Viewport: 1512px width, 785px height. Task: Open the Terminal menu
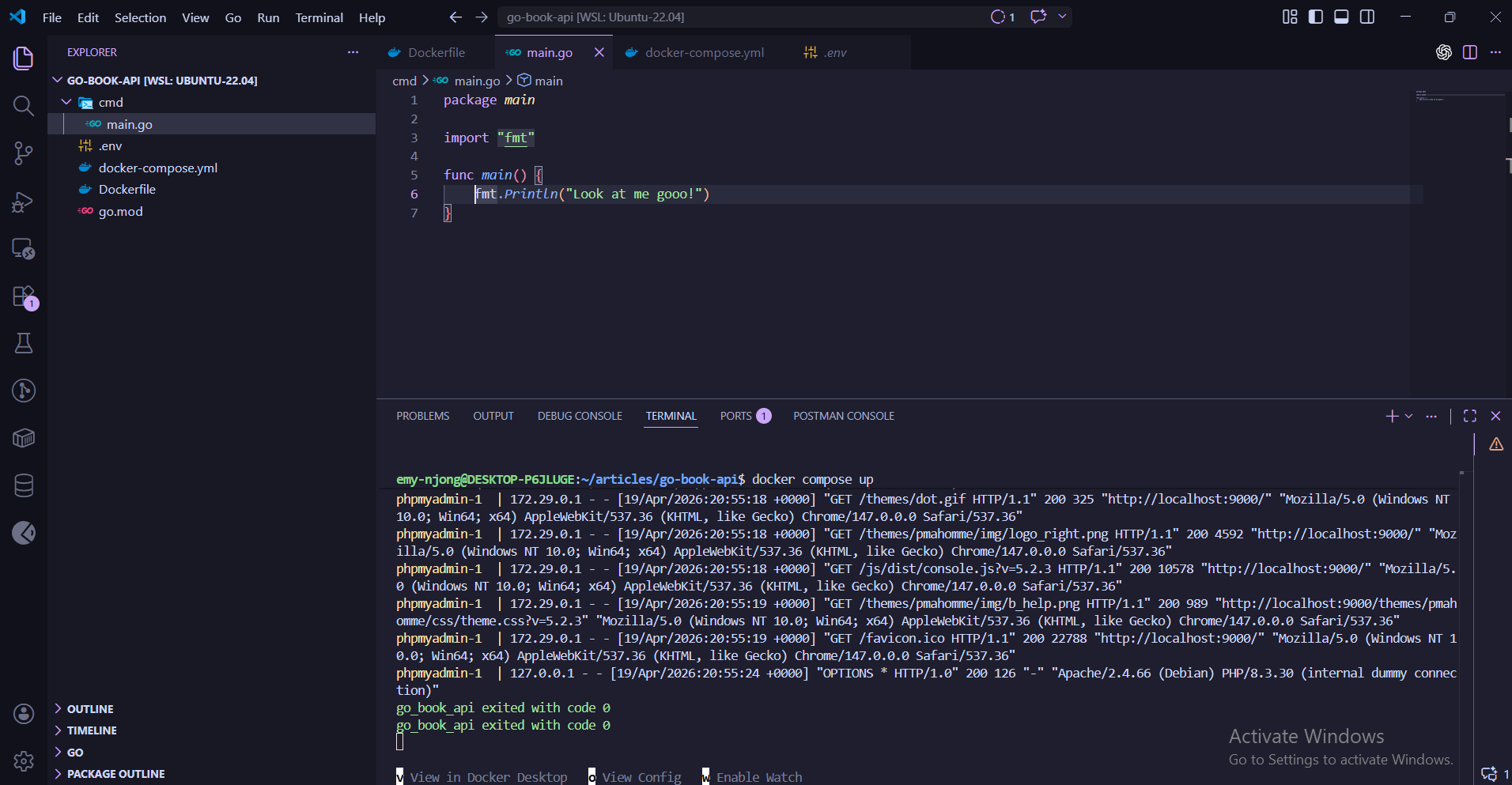[x=319, y=17]
